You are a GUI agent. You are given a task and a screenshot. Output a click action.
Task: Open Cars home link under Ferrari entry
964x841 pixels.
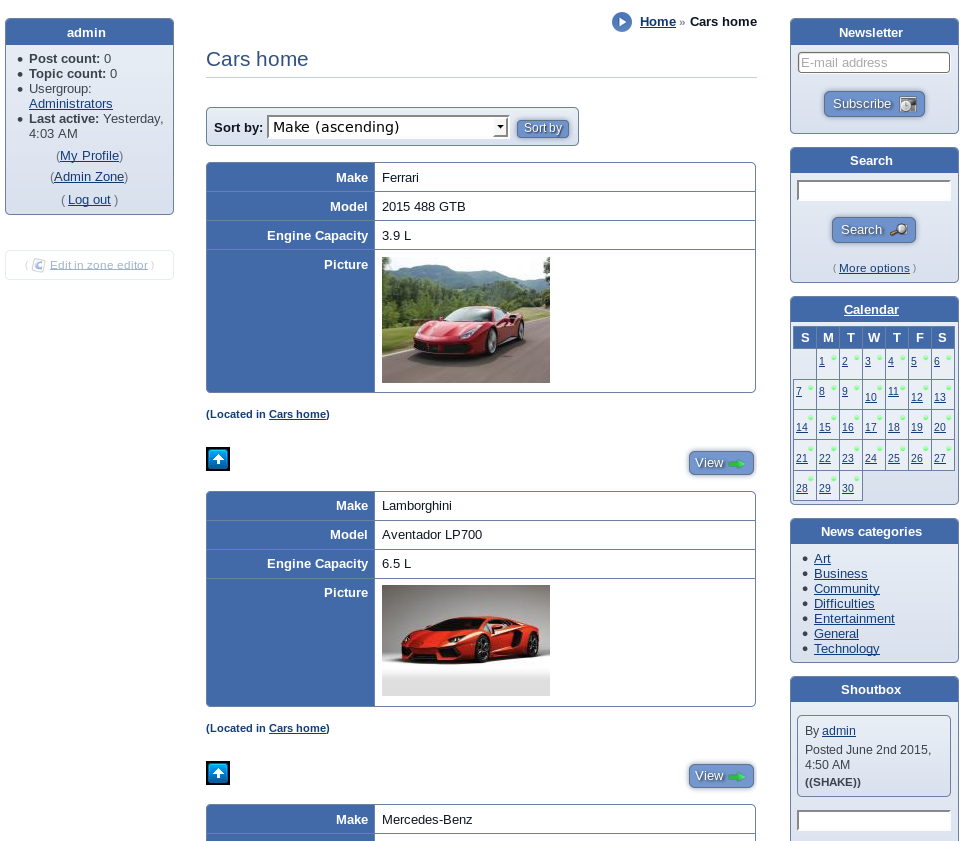(298, 414)
